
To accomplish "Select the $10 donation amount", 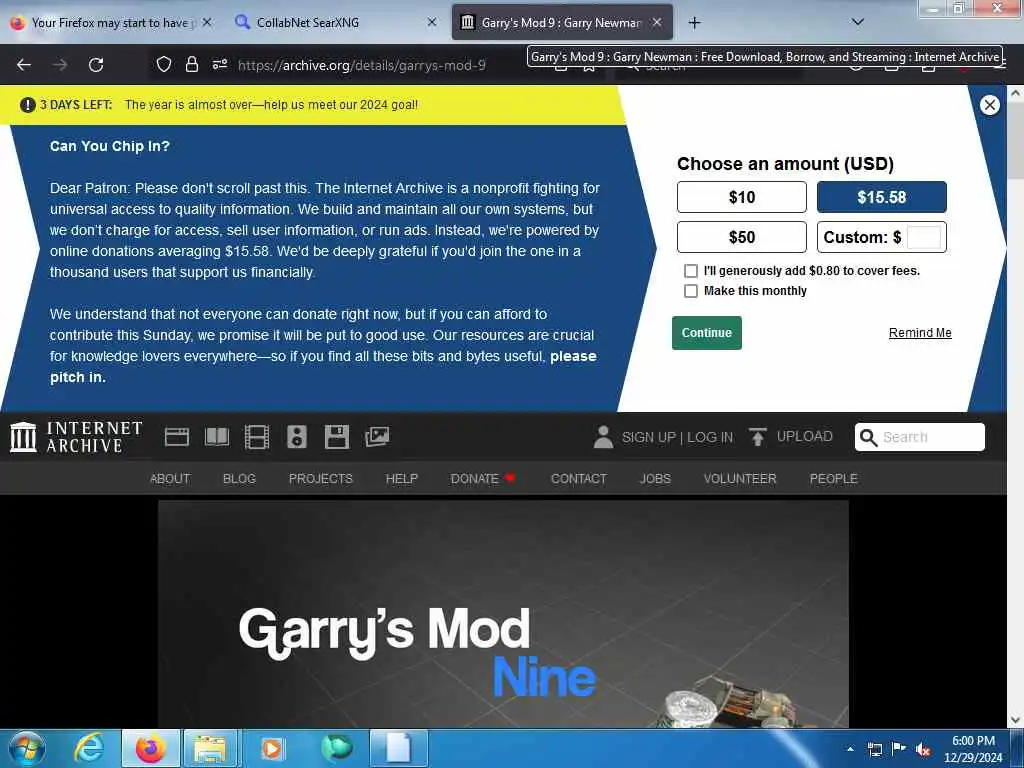I will click(742, 197).
